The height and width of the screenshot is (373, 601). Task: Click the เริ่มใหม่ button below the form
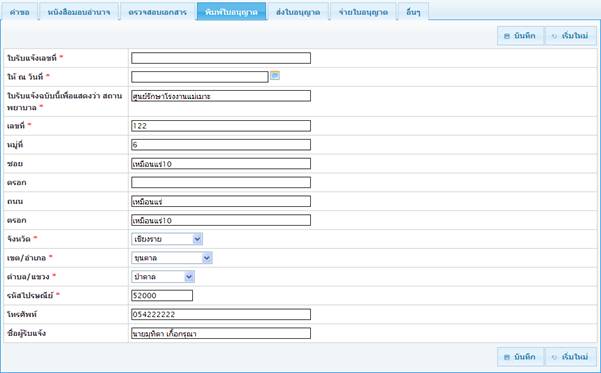tap(570, 357)
